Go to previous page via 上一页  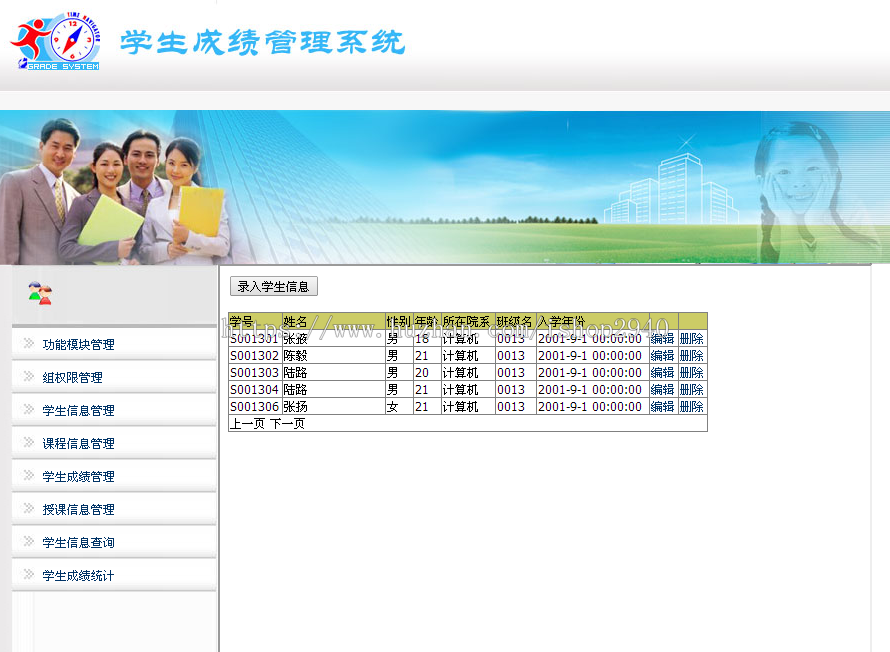(x=247, y=424)
